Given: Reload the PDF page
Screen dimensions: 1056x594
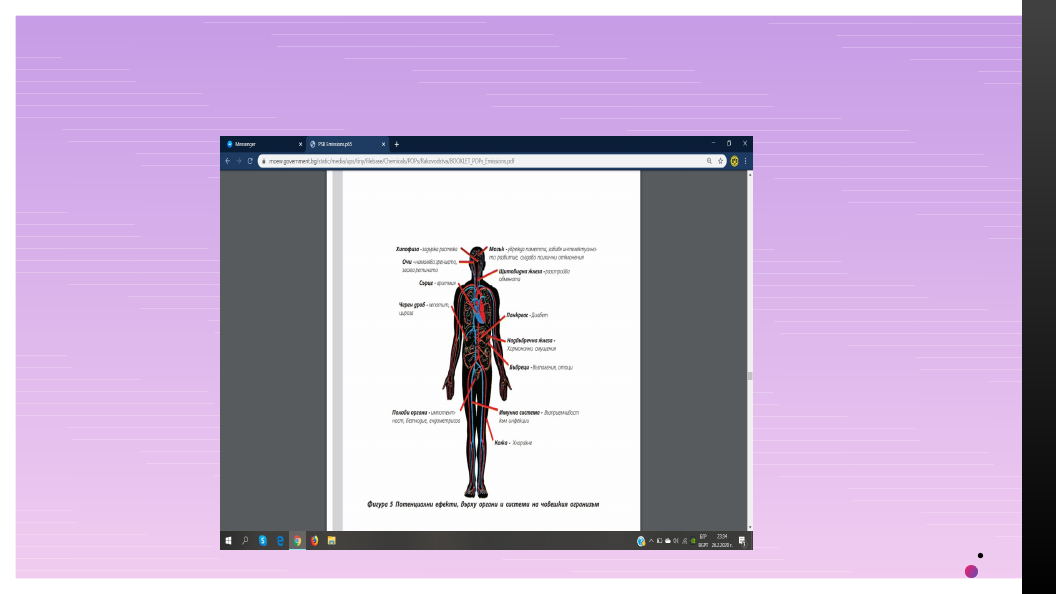Looking at the screenshot, I should coord(250,161).
